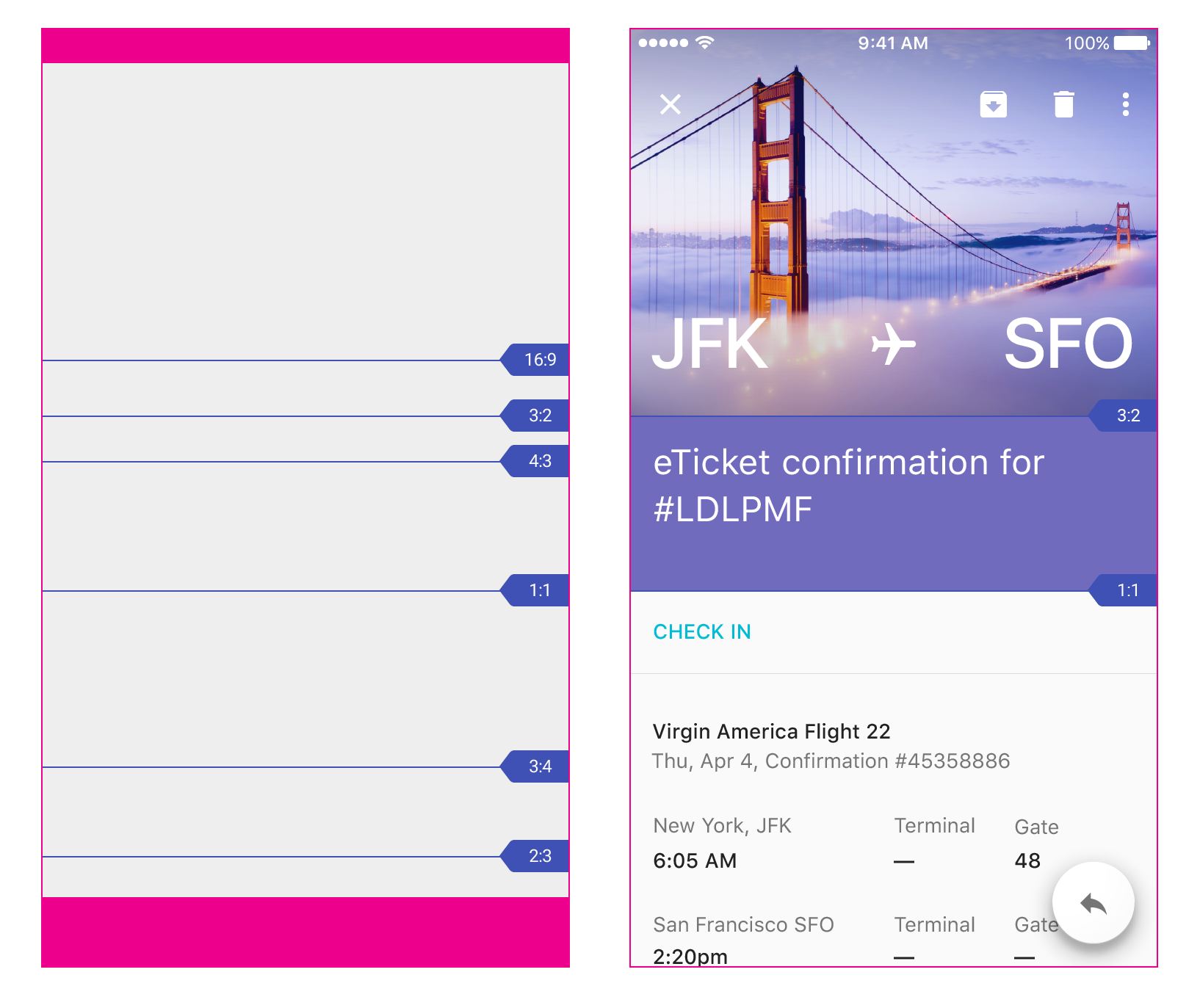
Task: Select the 4:3 ratio marker
Action: (x=539, y=461)
